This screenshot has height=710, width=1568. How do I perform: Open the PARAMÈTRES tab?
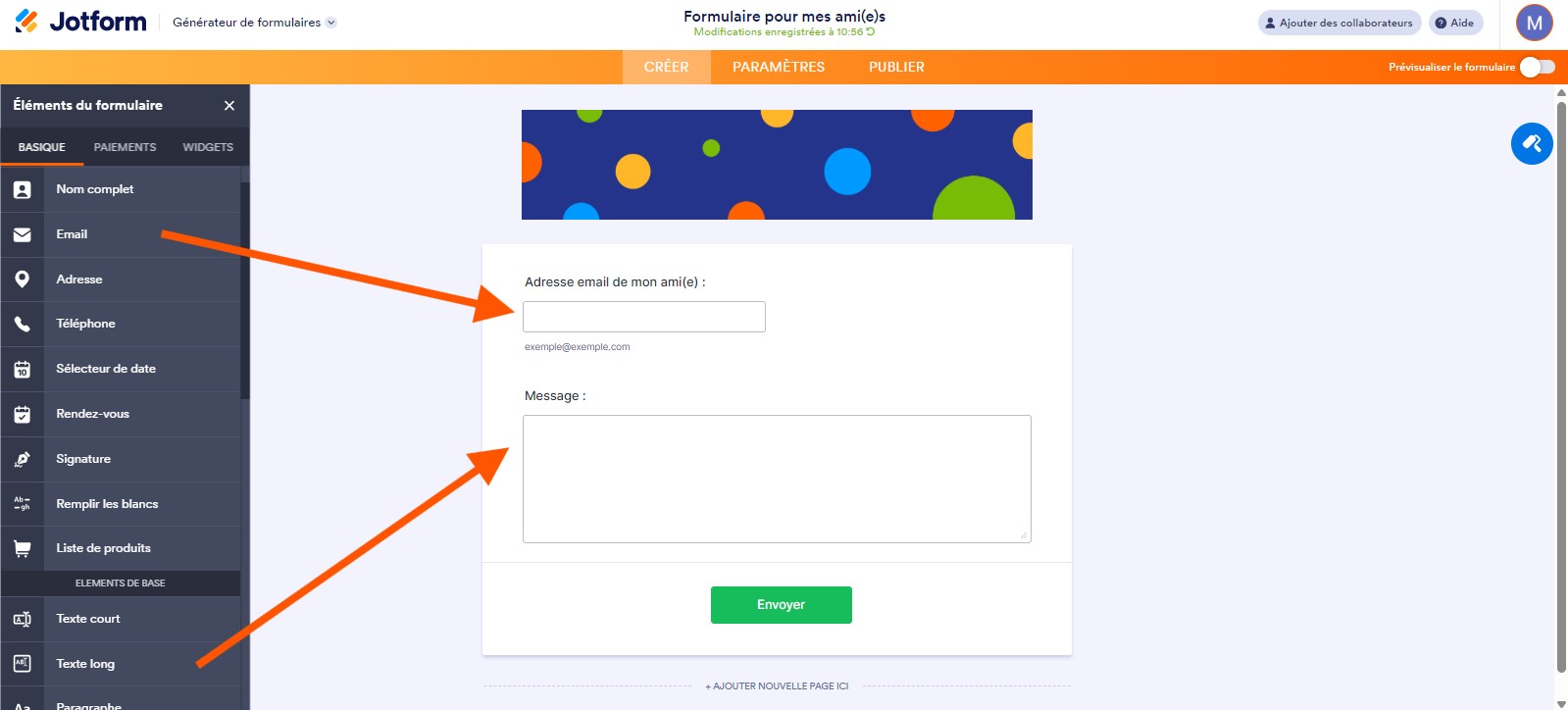click(x=778, y=67)
